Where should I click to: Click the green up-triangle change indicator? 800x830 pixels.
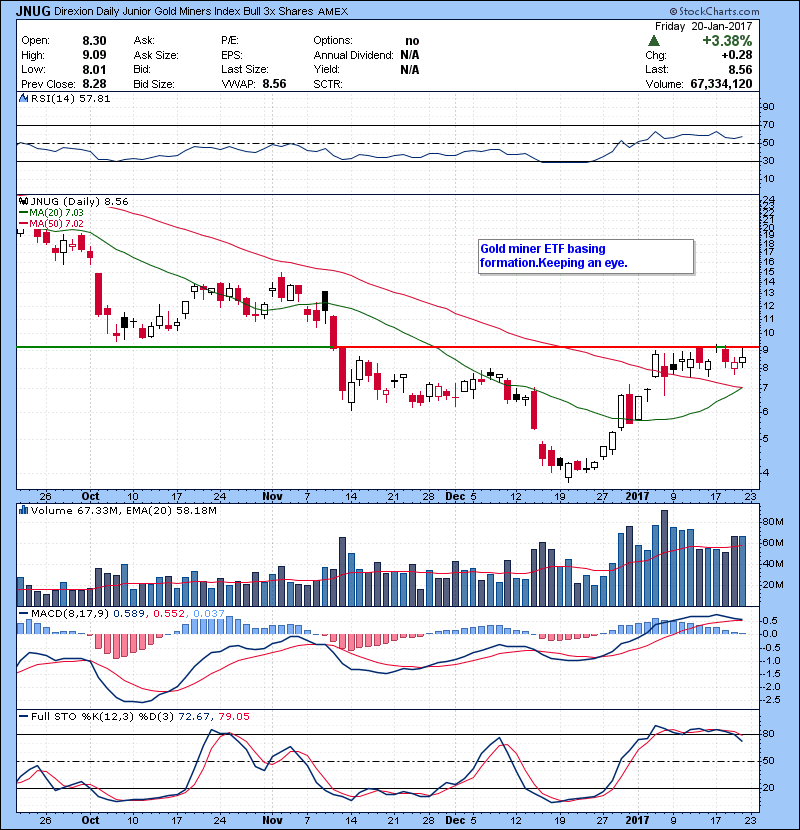point(654,41)
